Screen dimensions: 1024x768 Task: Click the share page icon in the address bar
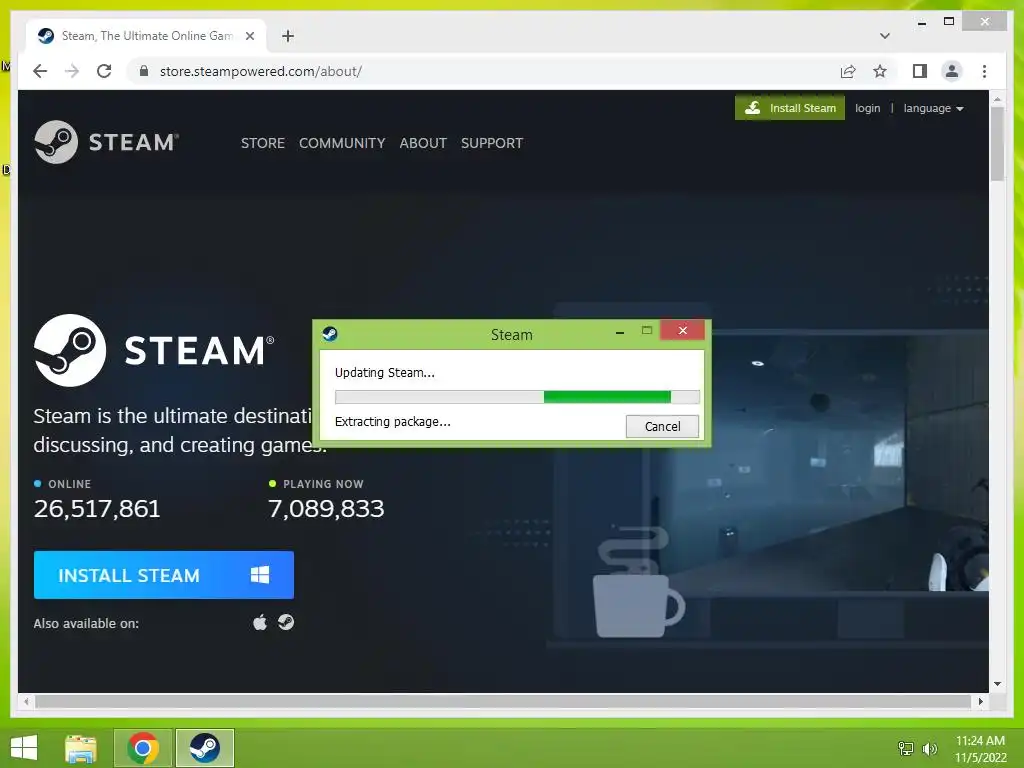[x=848, y=71]
